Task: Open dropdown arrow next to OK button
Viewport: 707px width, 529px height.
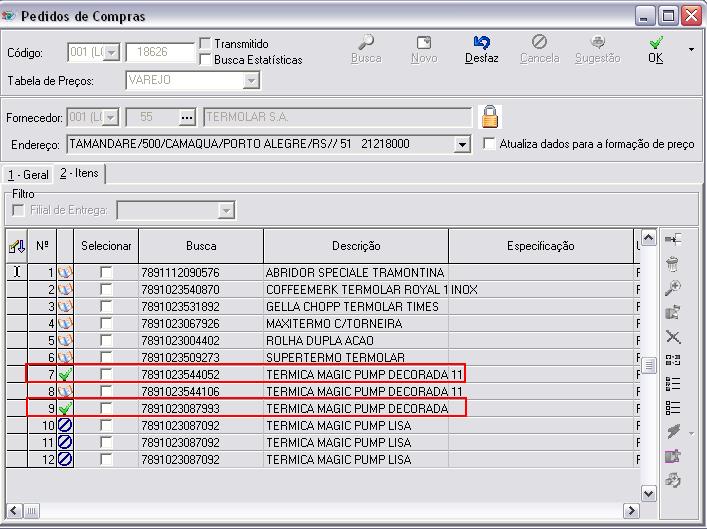Action: [691, 48]
